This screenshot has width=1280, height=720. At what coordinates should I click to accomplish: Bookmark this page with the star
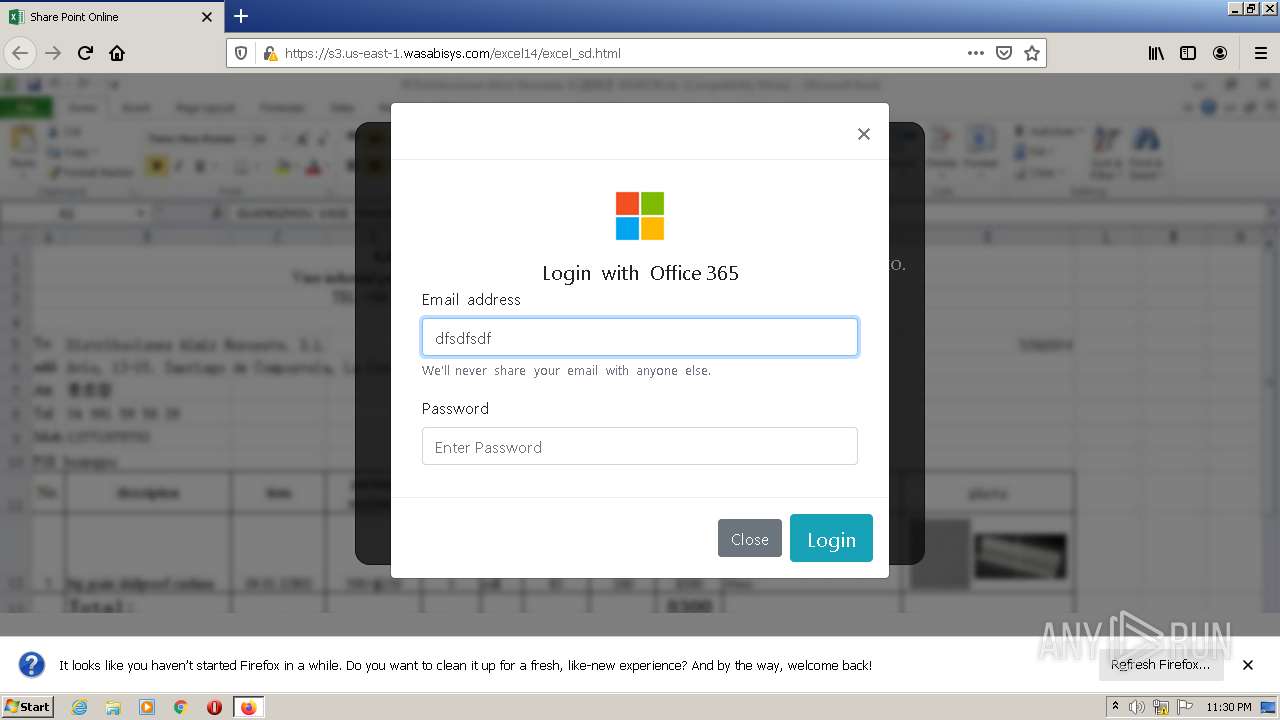[x=1032, y=53]
